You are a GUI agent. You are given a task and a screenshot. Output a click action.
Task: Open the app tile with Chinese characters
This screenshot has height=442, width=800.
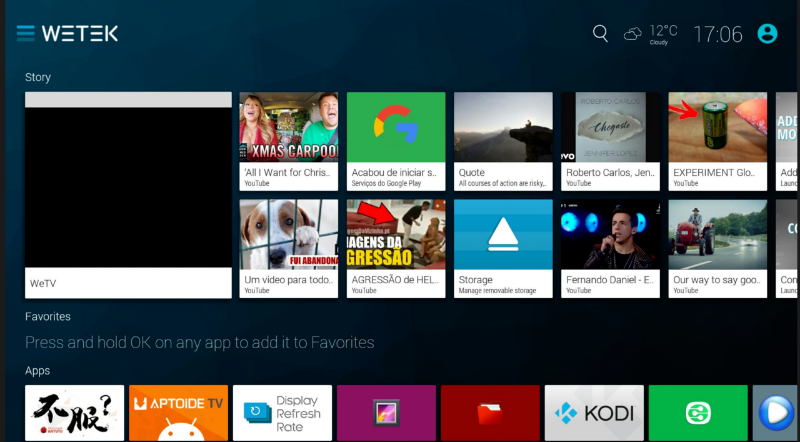pos(74,413)
